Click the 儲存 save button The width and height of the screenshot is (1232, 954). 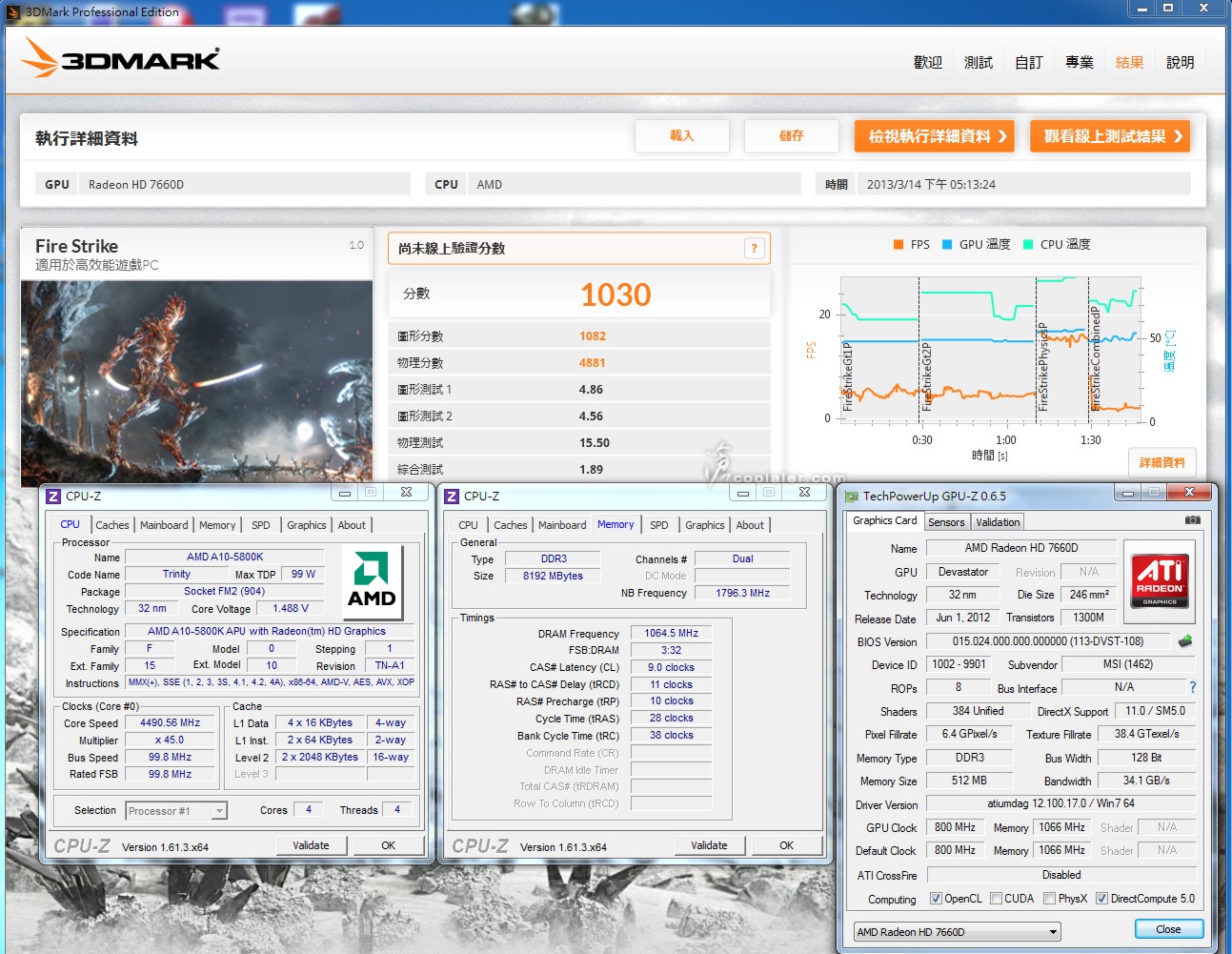[792, 136]
